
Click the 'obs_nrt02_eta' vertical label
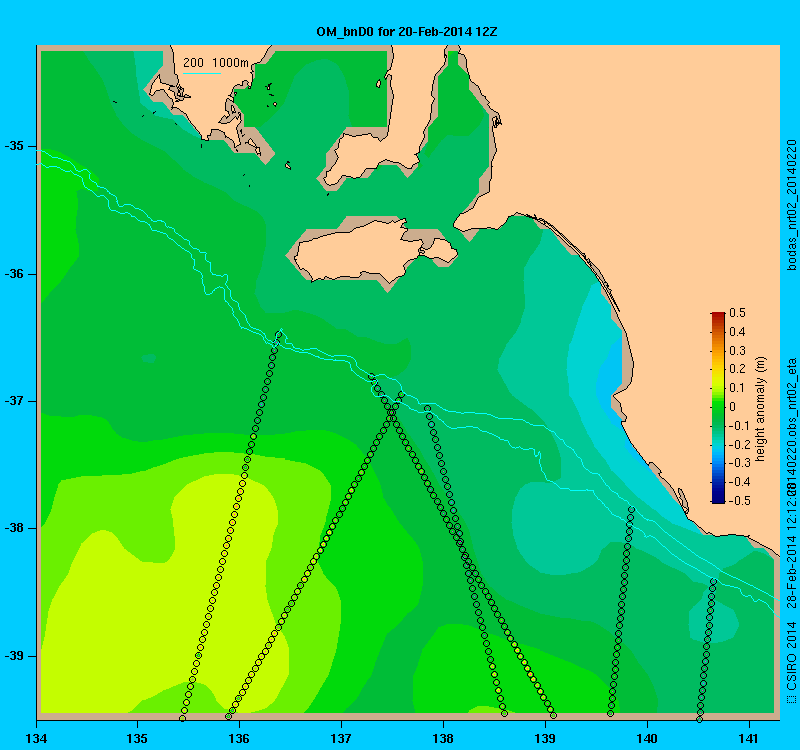pyautogui.click(x=791, y=398)
